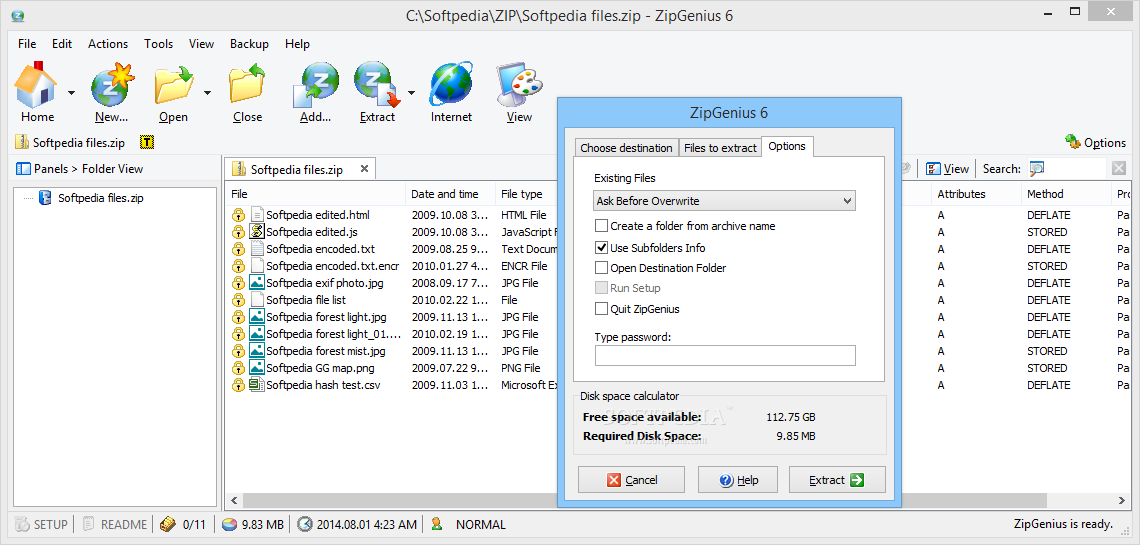
Task: Click the NORMAL user status icon
Action: coord(436,524)
